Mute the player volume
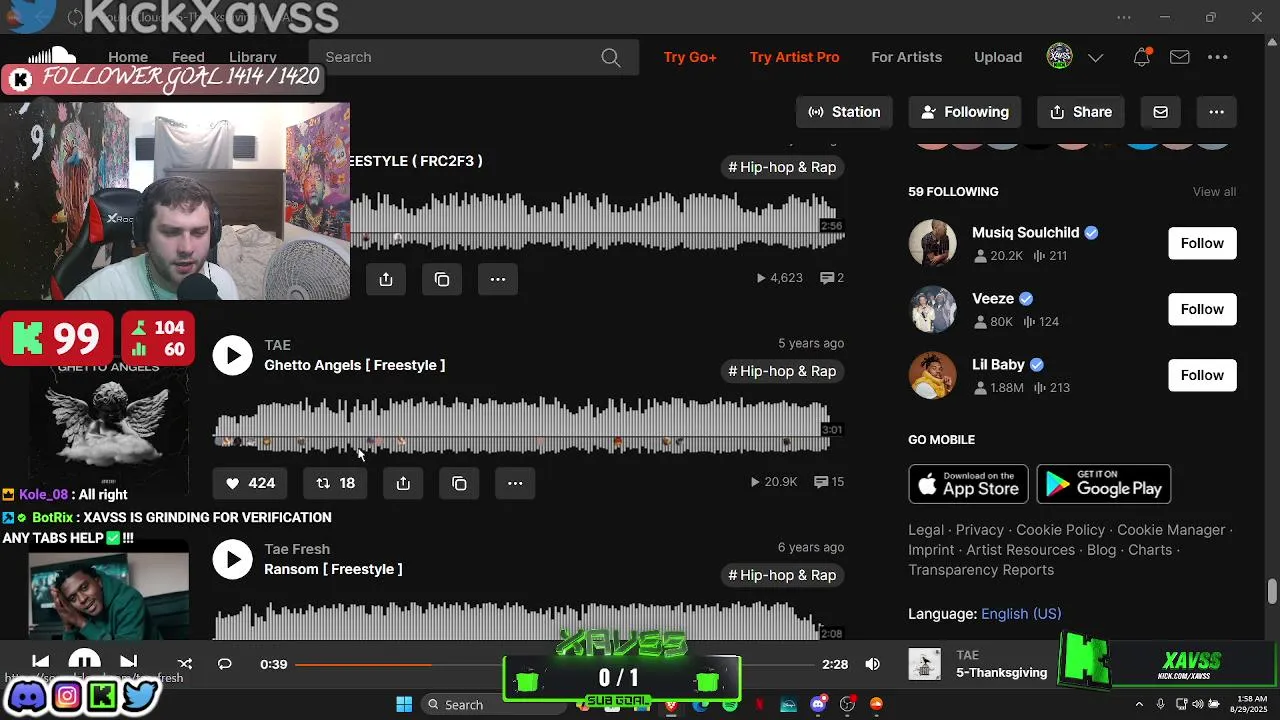The height and width of the screenshot is (720, 1280). tap(873, 664)
